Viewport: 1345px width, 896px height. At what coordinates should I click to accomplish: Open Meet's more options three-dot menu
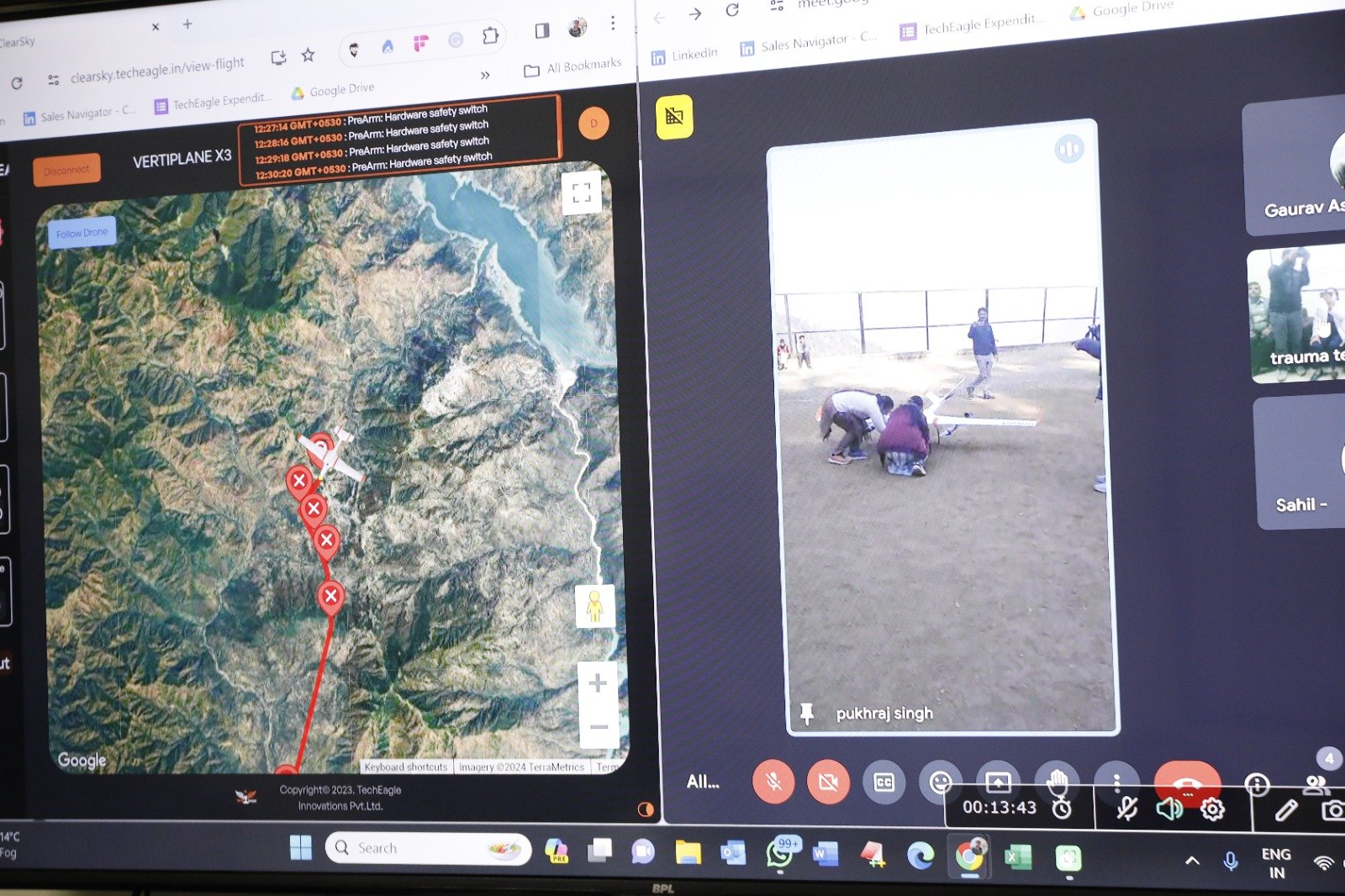coord(1116,782)
